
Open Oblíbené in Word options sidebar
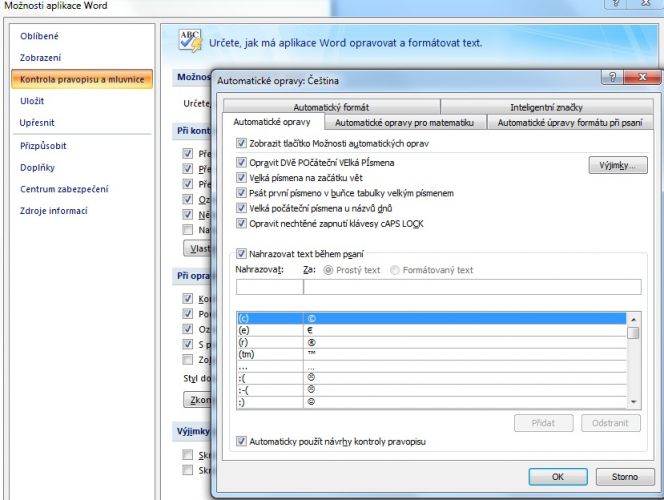[x=39, y=36]
